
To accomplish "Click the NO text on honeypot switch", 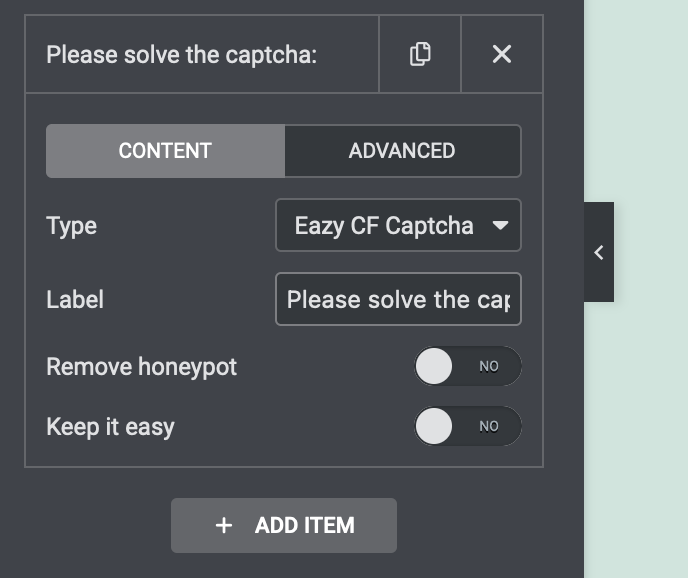I will click(489, 367).
